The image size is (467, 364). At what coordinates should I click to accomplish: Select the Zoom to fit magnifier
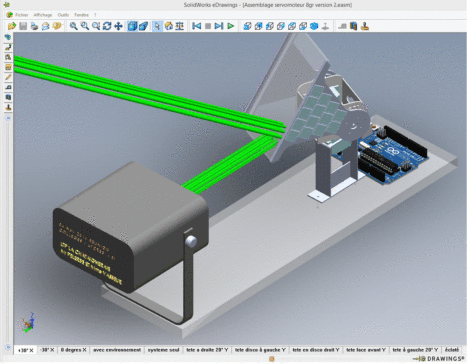74,26
